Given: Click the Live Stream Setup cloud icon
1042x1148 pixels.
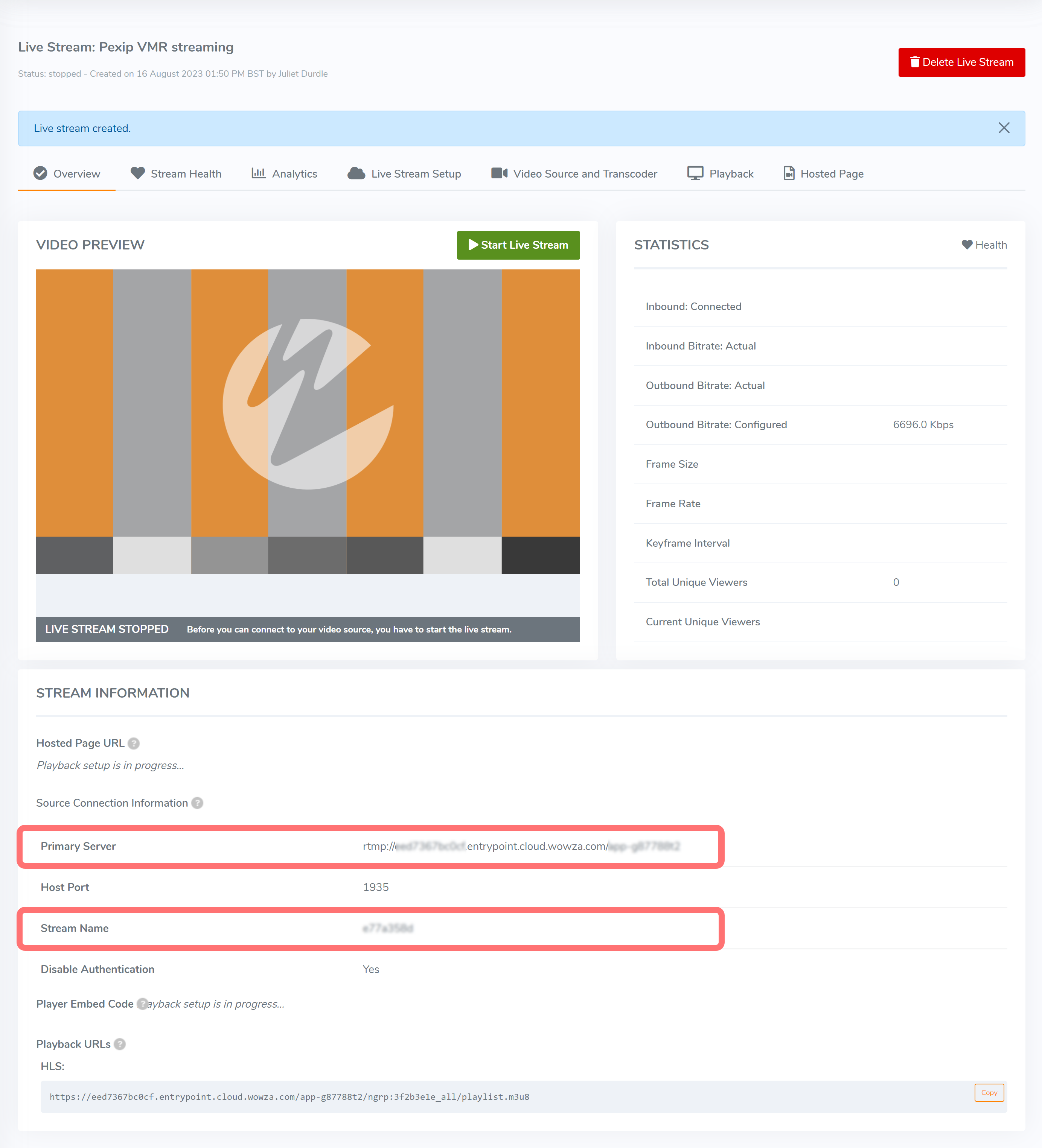Looking at the screenshot, I should pos(356,173).
